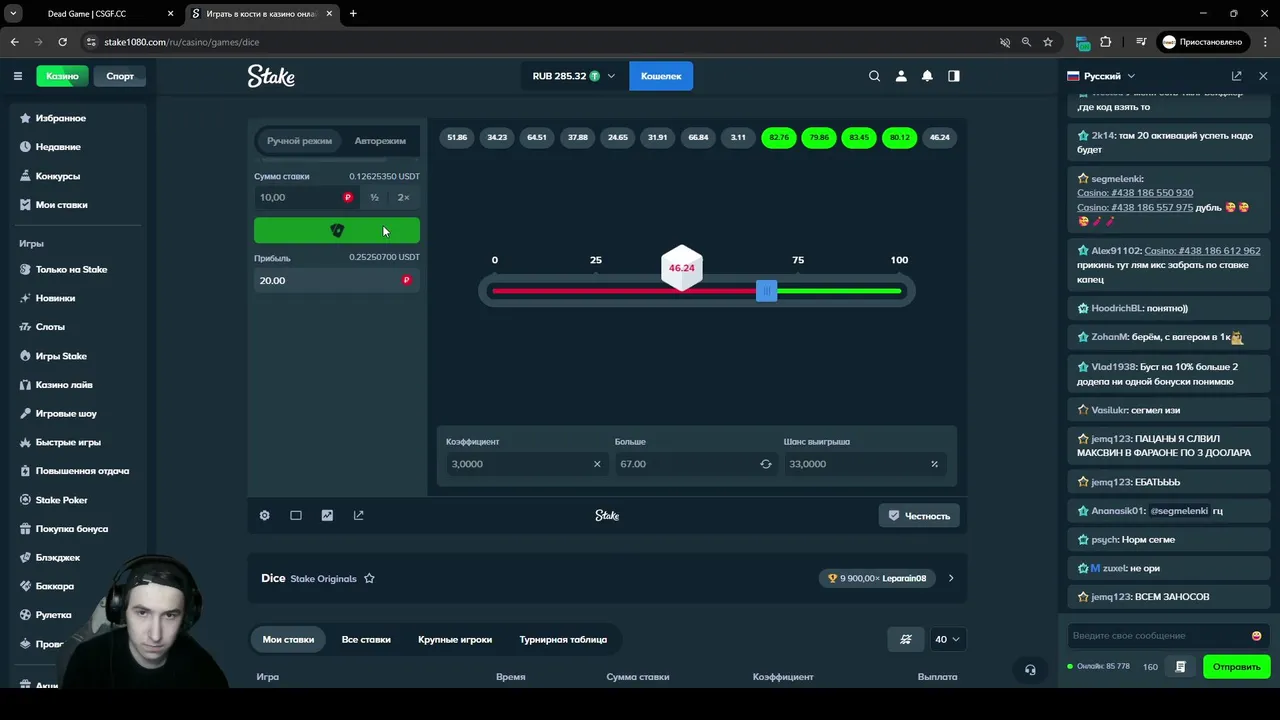Image resolution: width=1280 pixels, height=720 pixels.
Task: Open Blackjack from the sidebar
Action: click(58, 557)
